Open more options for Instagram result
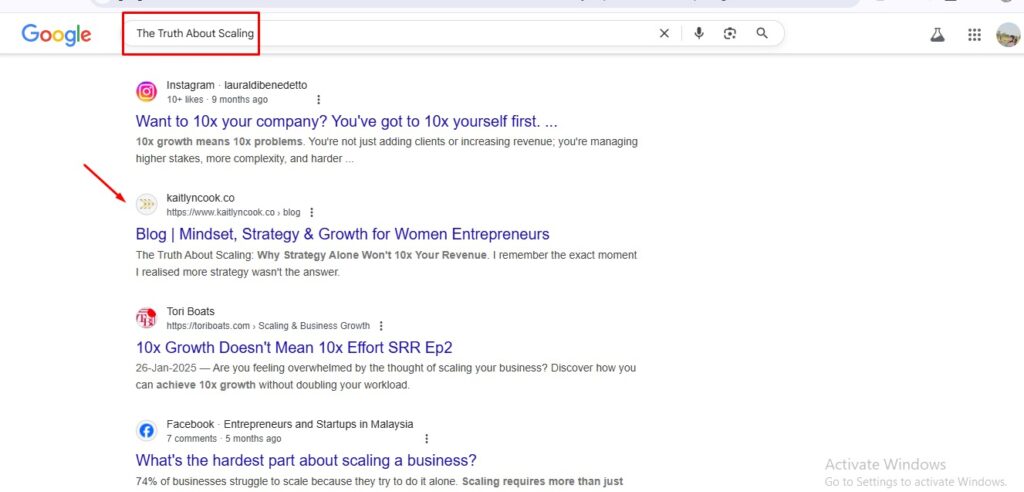Viewport: 1024px width, 492px height. pyautogui.click(x=318, y=100)
